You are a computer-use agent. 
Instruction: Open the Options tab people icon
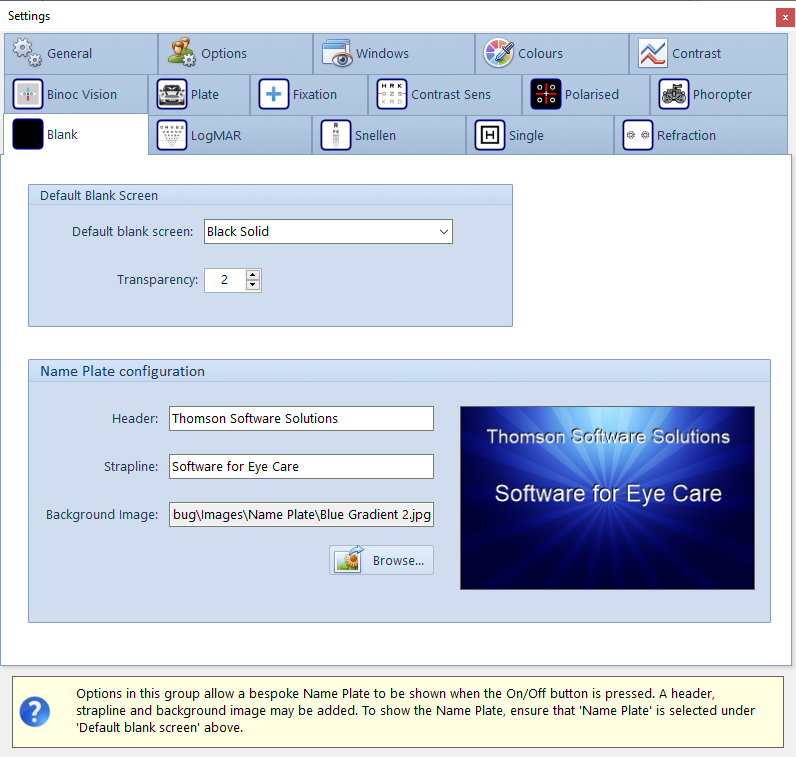(182, 53)
